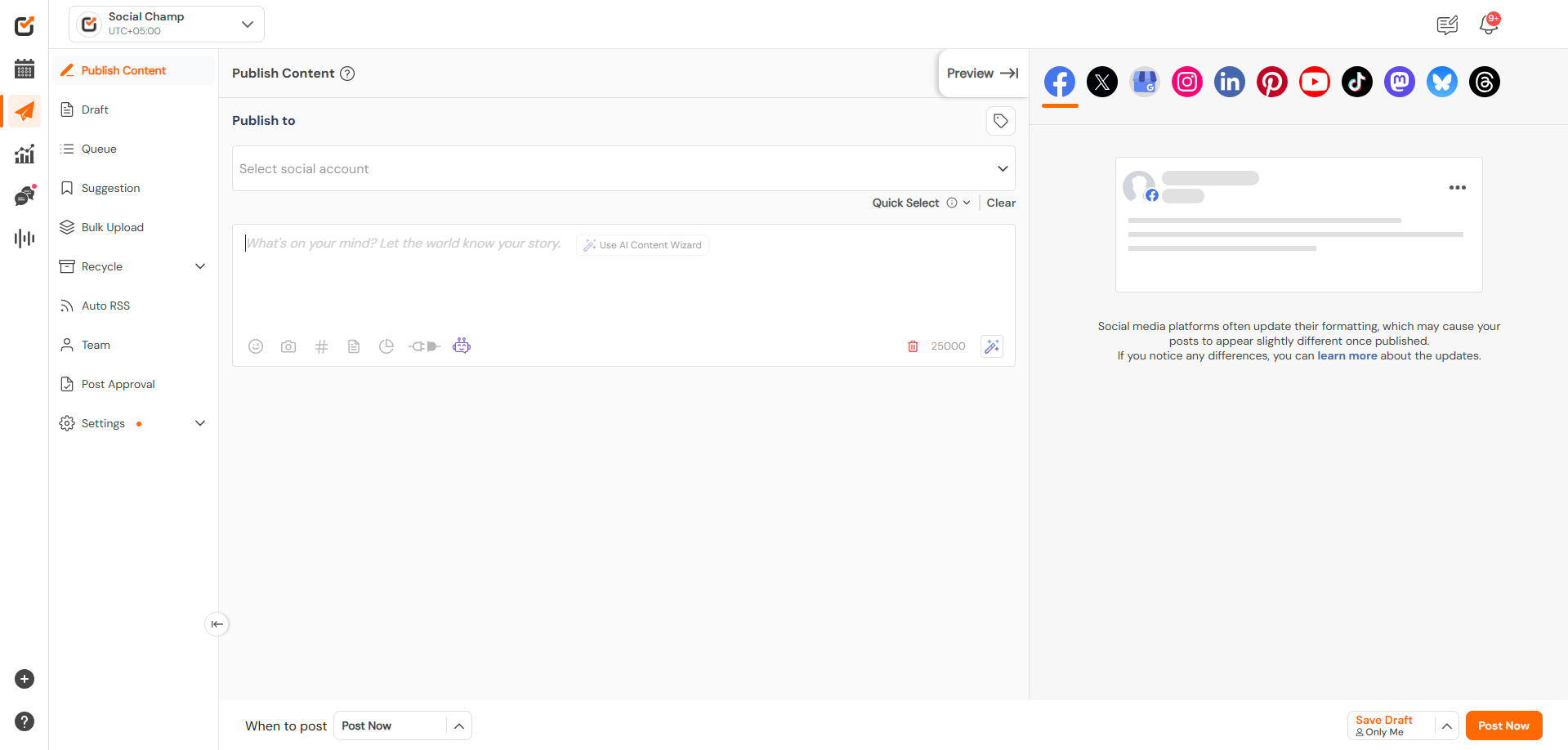This screenshot has width=1568, height=750.
Task: Click the Post Now orange button
Action: (1503, 725)
